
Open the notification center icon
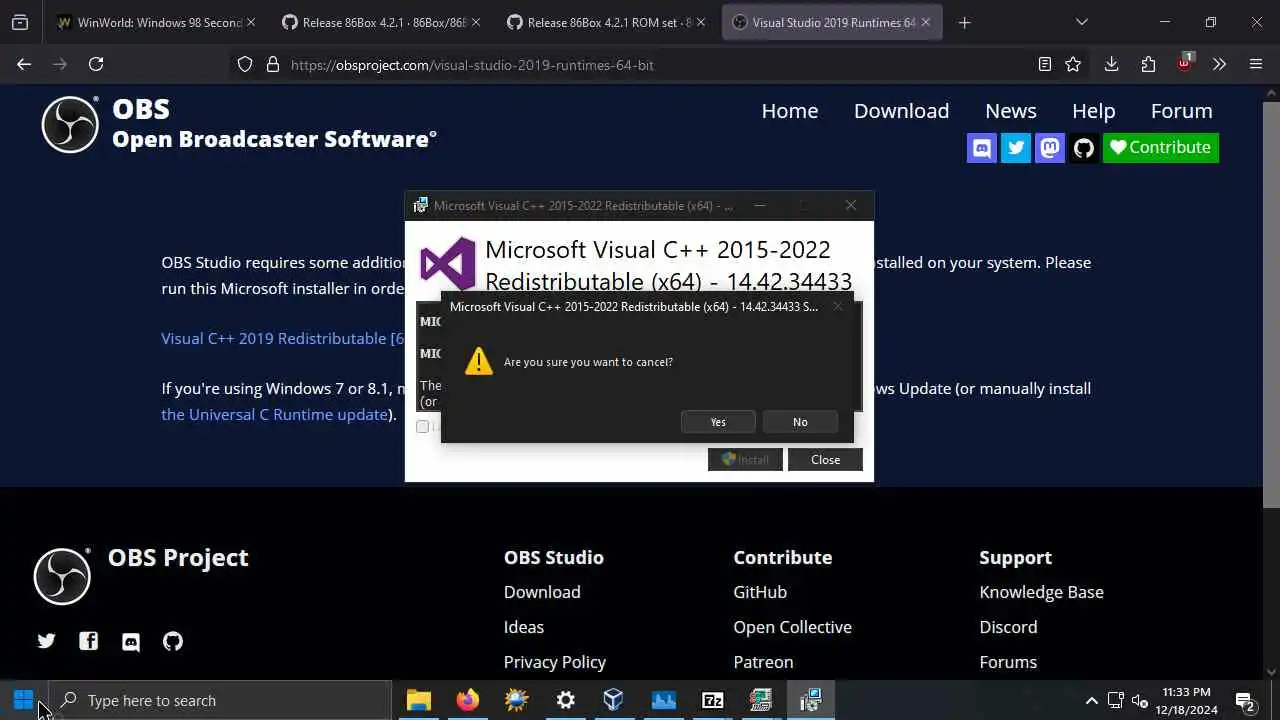point(1245,700)
